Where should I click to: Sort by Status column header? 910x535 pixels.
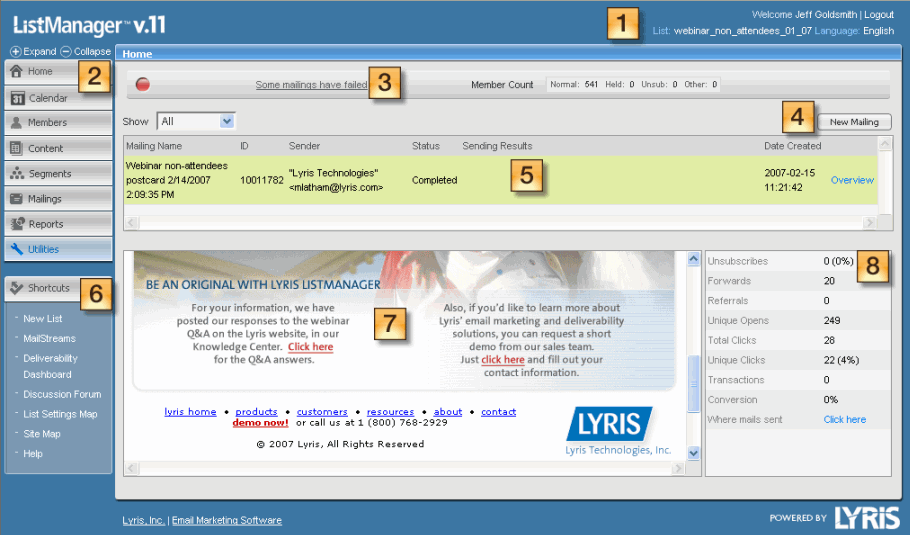(425, 146)
